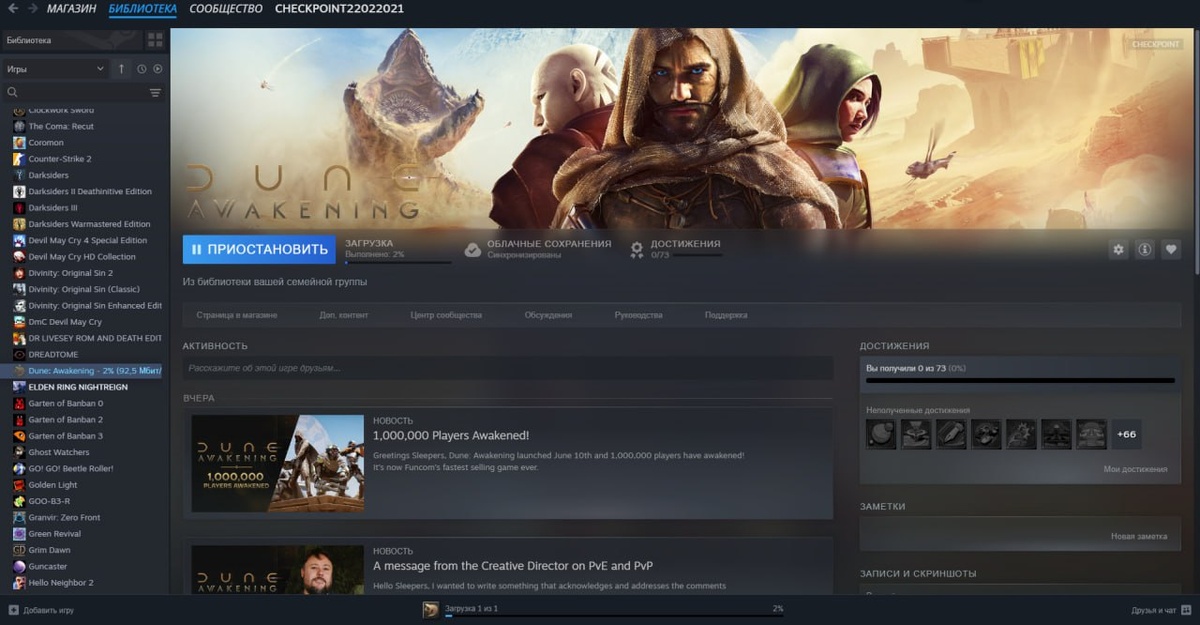Toggle the recent activity clock filter
This screenshot has width=1200, height=625.
coord(142,69)
